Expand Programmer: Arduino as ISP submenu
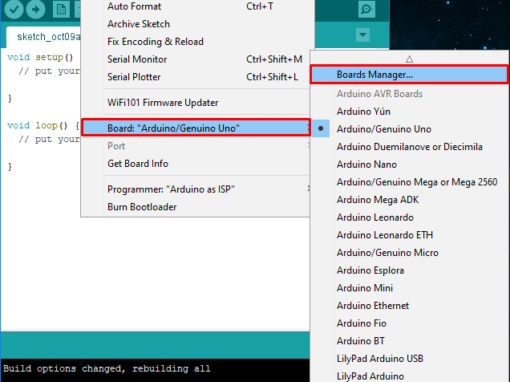The width and height of the screenshot is (510, 382). point(195,189)
